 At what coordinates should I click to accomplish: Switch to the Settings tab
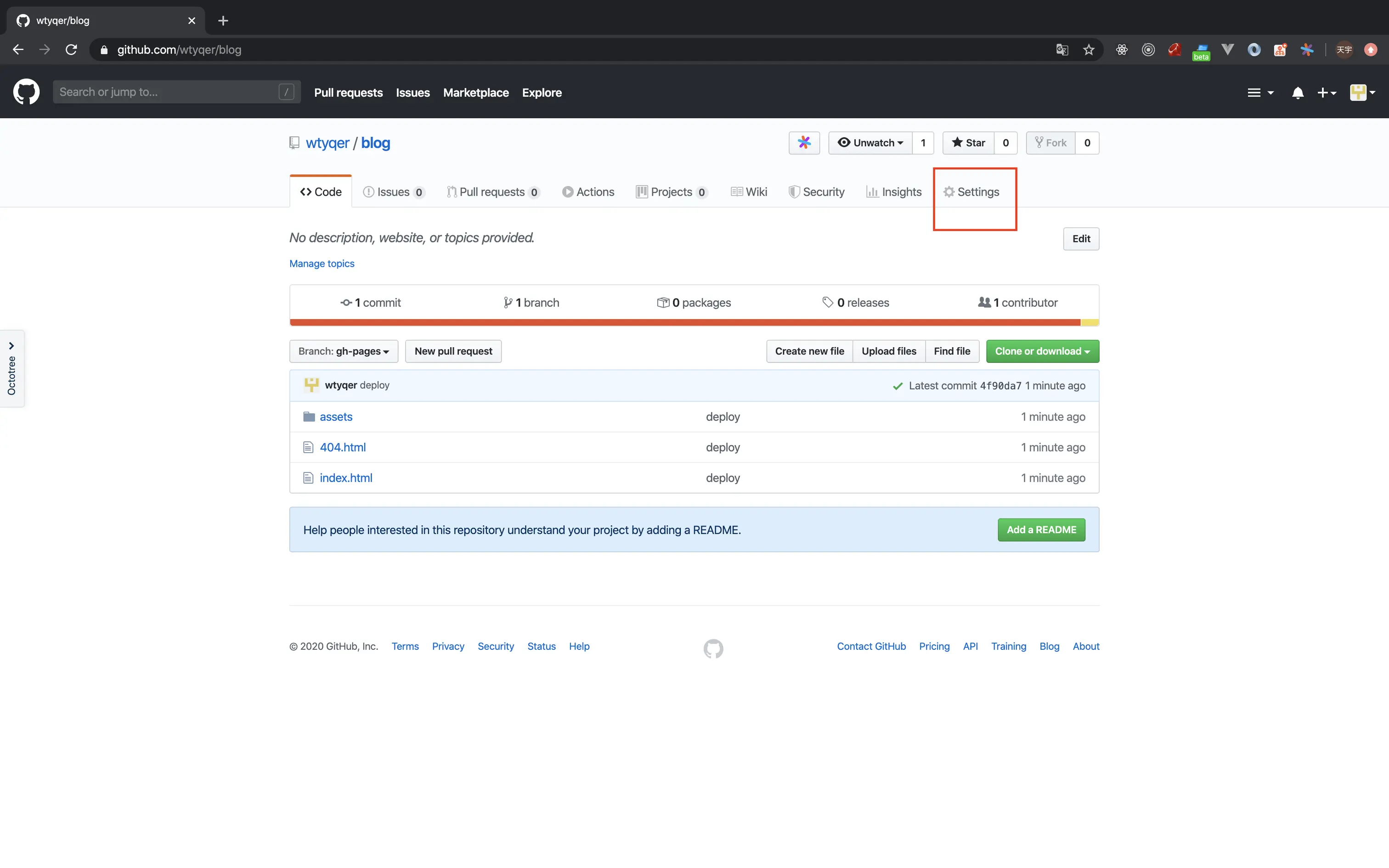point(972,192)
